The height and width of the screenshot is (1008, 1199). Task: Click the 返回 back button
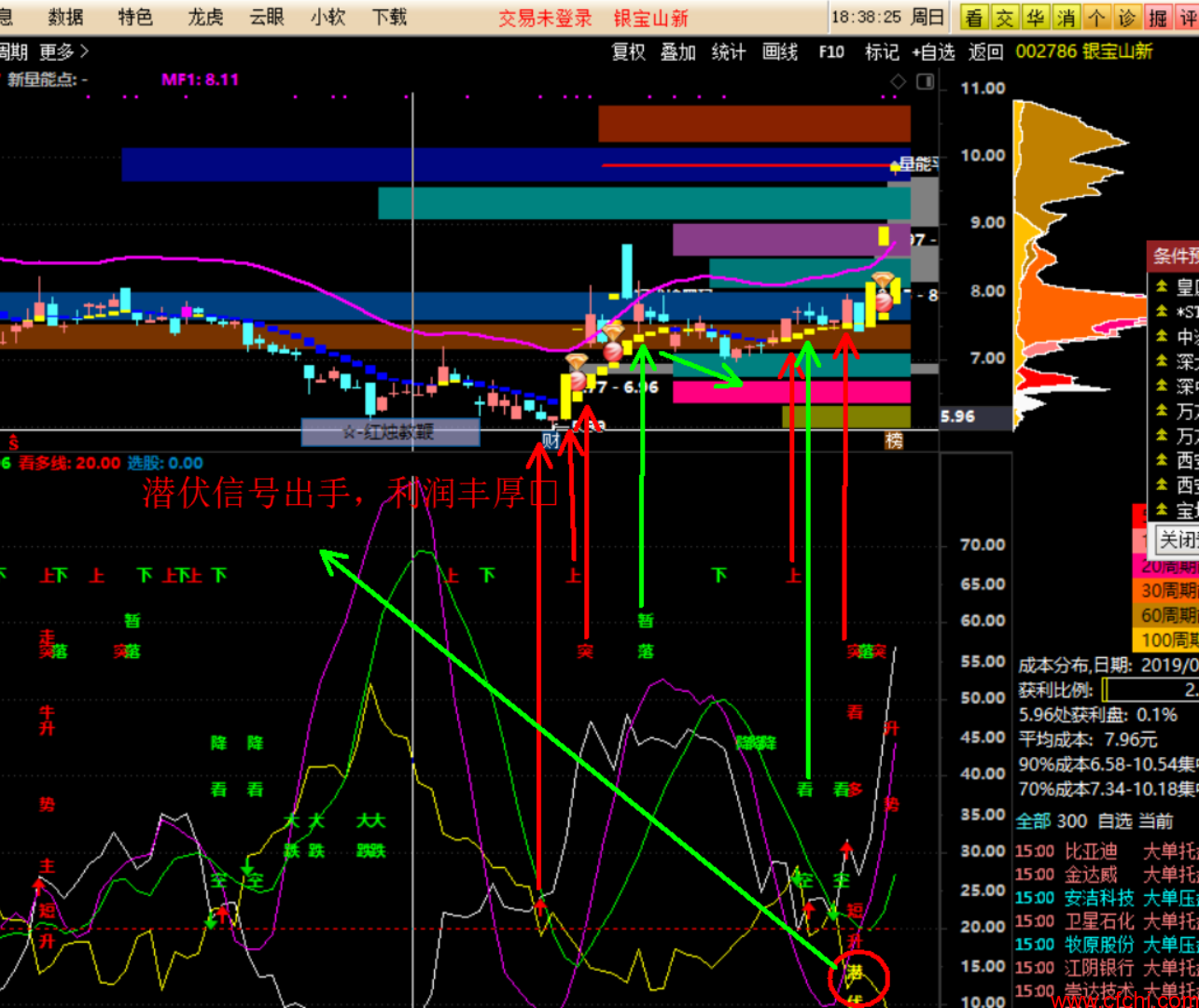pos(985,52)
